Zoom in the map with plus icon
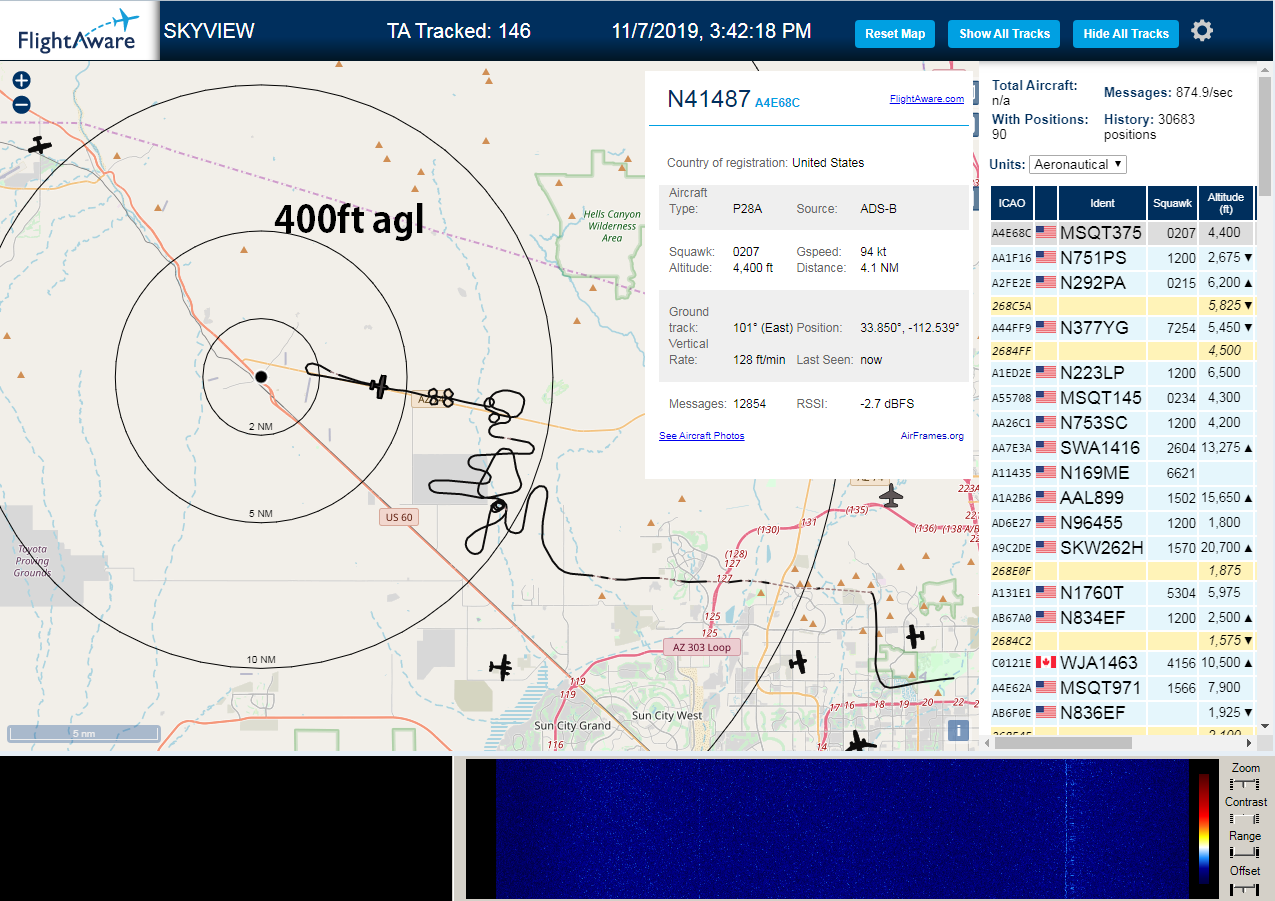Screen dimensions: 1275x901 pyautogui.click(x=21, y=81)
